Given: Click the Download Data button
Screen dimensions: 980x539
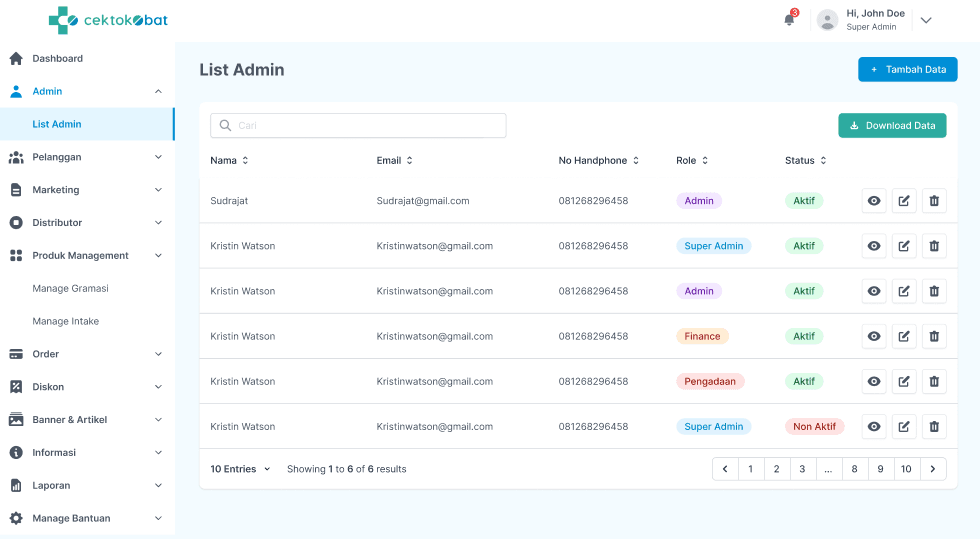Looking at the screenshot, I should (892, 125).
